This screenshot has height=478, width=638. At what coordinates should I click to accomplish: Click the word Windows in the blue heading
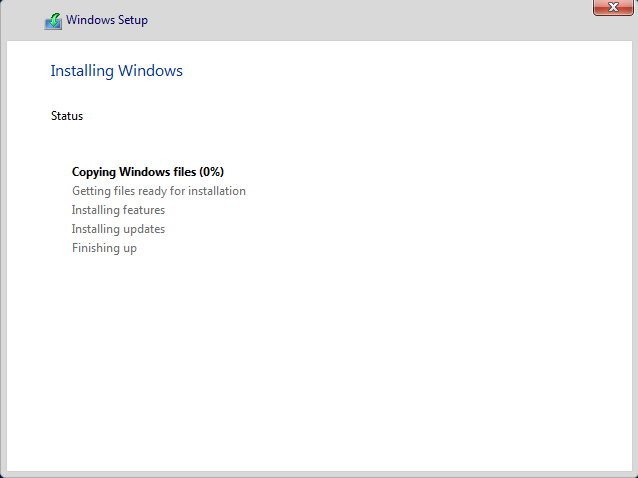[151, 71]
